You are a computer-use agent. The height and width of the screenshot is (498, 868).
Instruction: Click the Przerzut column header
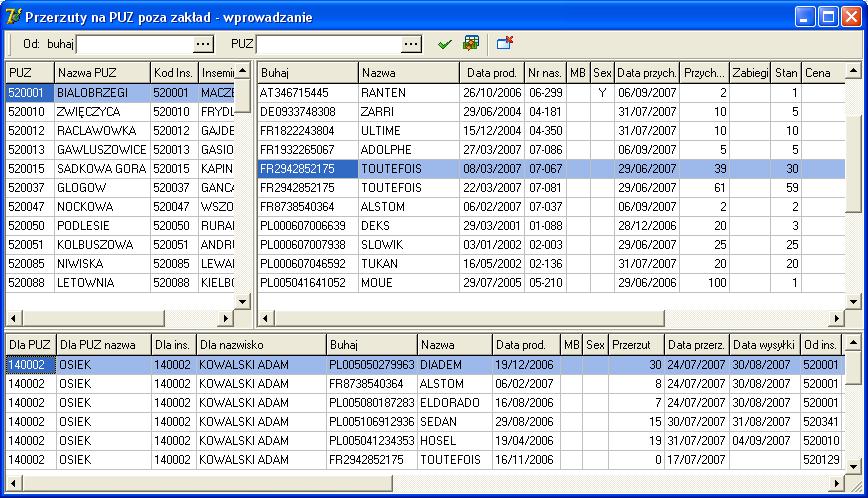[636, 345]
